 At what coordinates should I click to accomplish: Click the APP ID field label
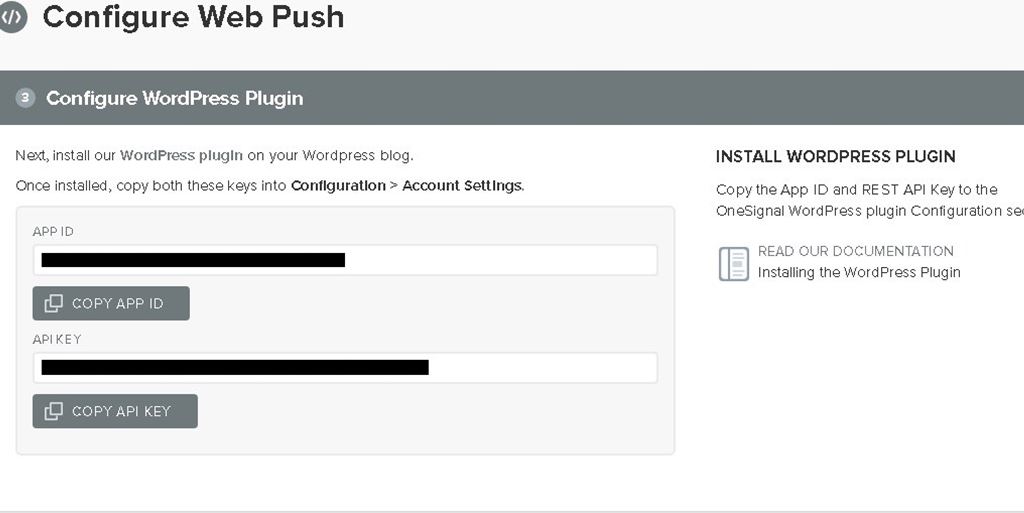tap(53, 232)
